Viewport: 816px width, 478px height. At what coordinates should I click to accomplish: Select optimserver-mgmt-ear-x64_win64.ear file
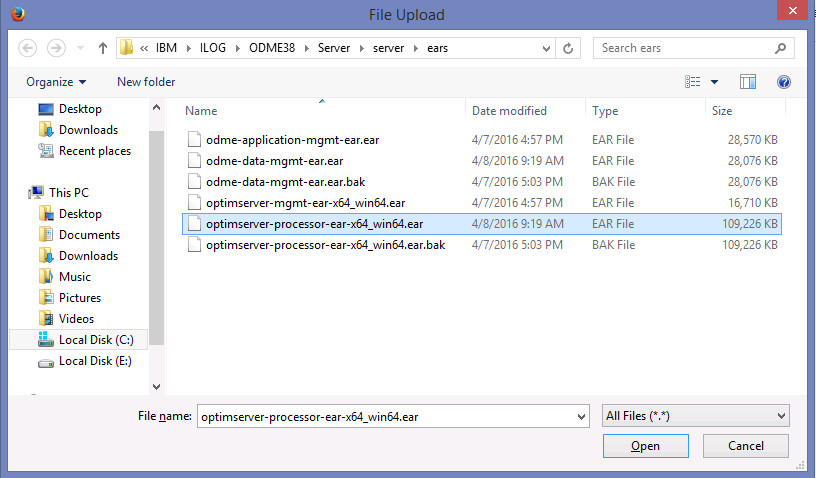305,203
